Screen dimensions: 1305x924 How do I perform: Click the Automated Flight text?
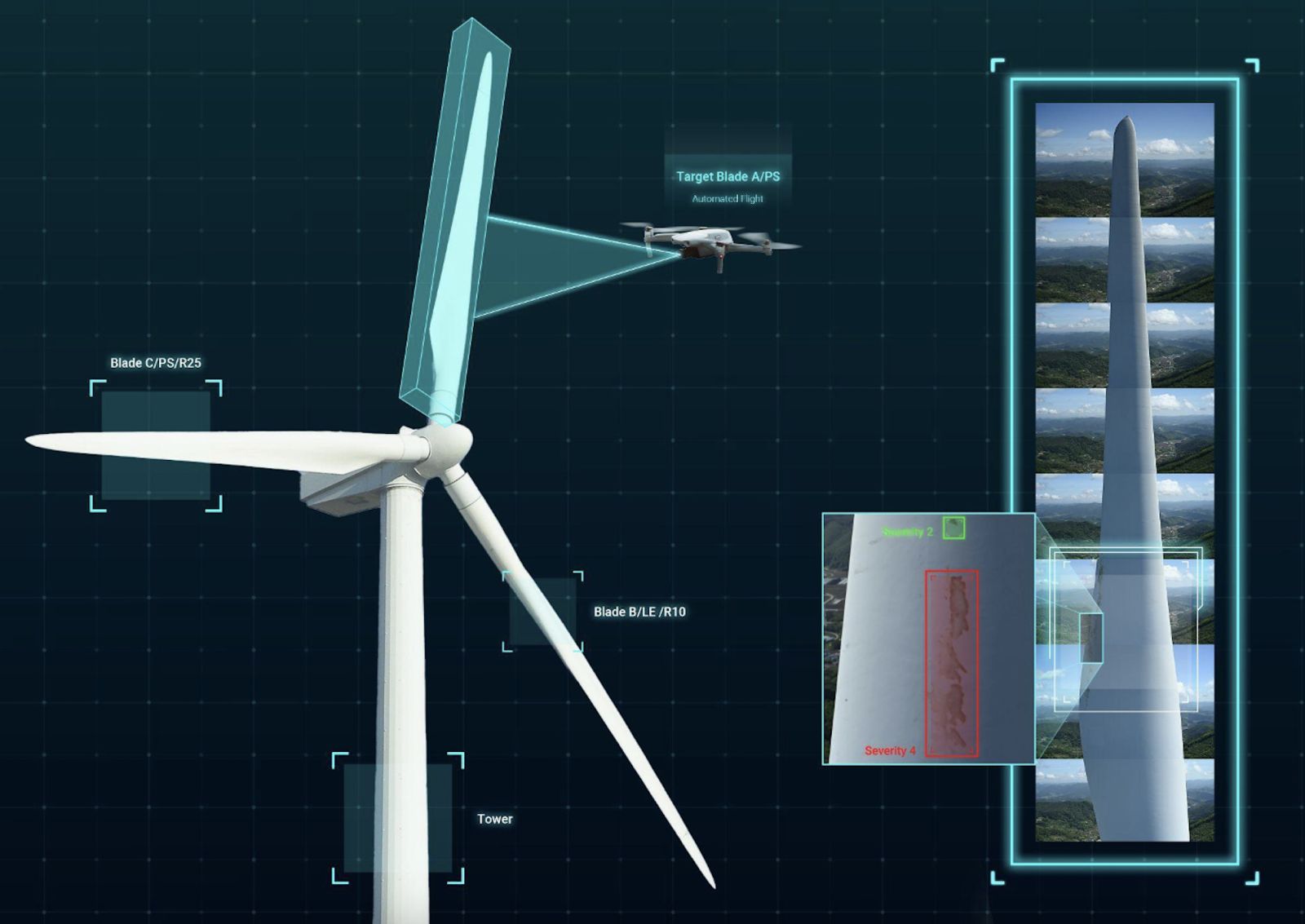(728, 199)
